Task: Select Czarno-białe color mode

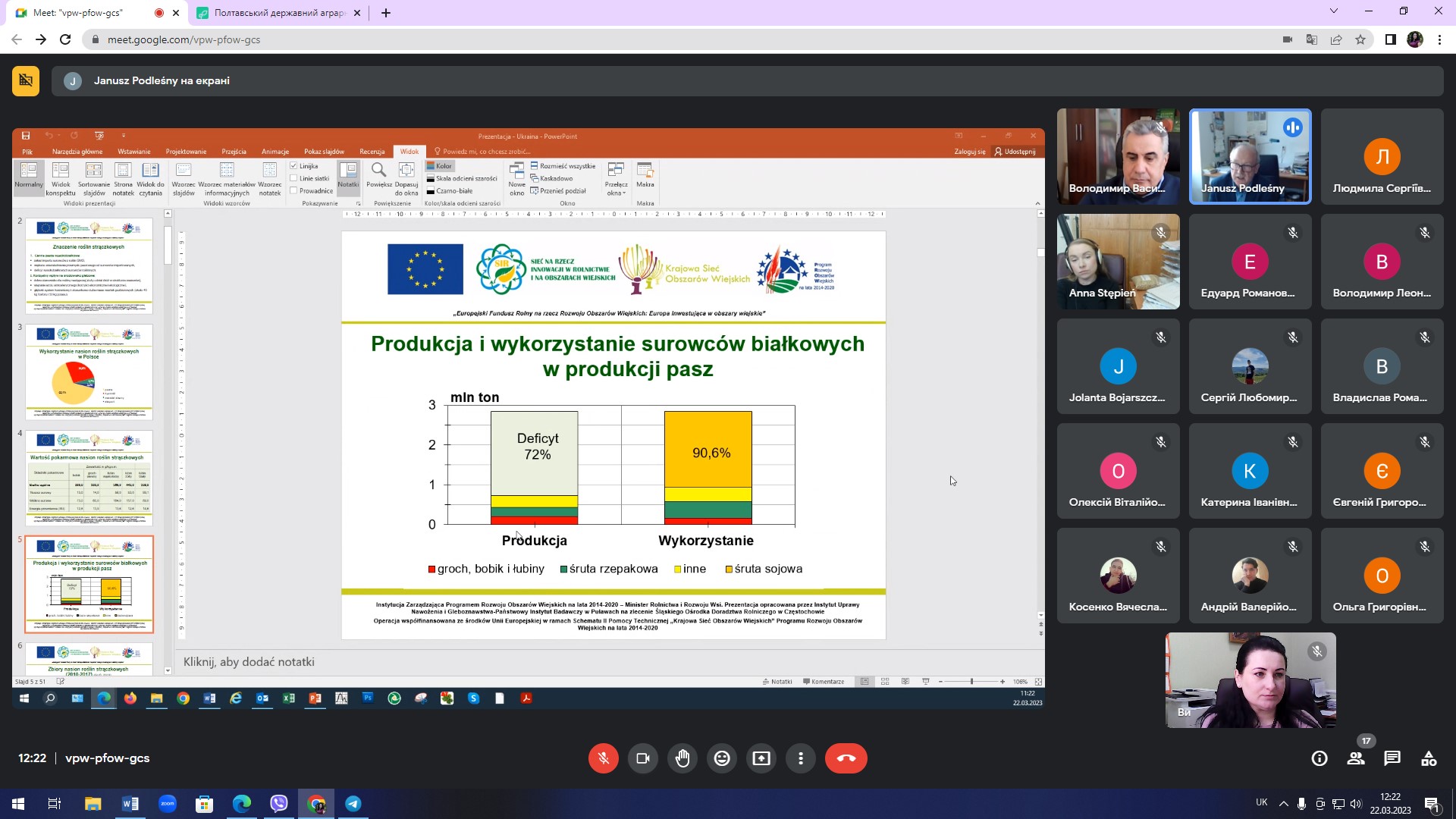Action: click(450, 191)
